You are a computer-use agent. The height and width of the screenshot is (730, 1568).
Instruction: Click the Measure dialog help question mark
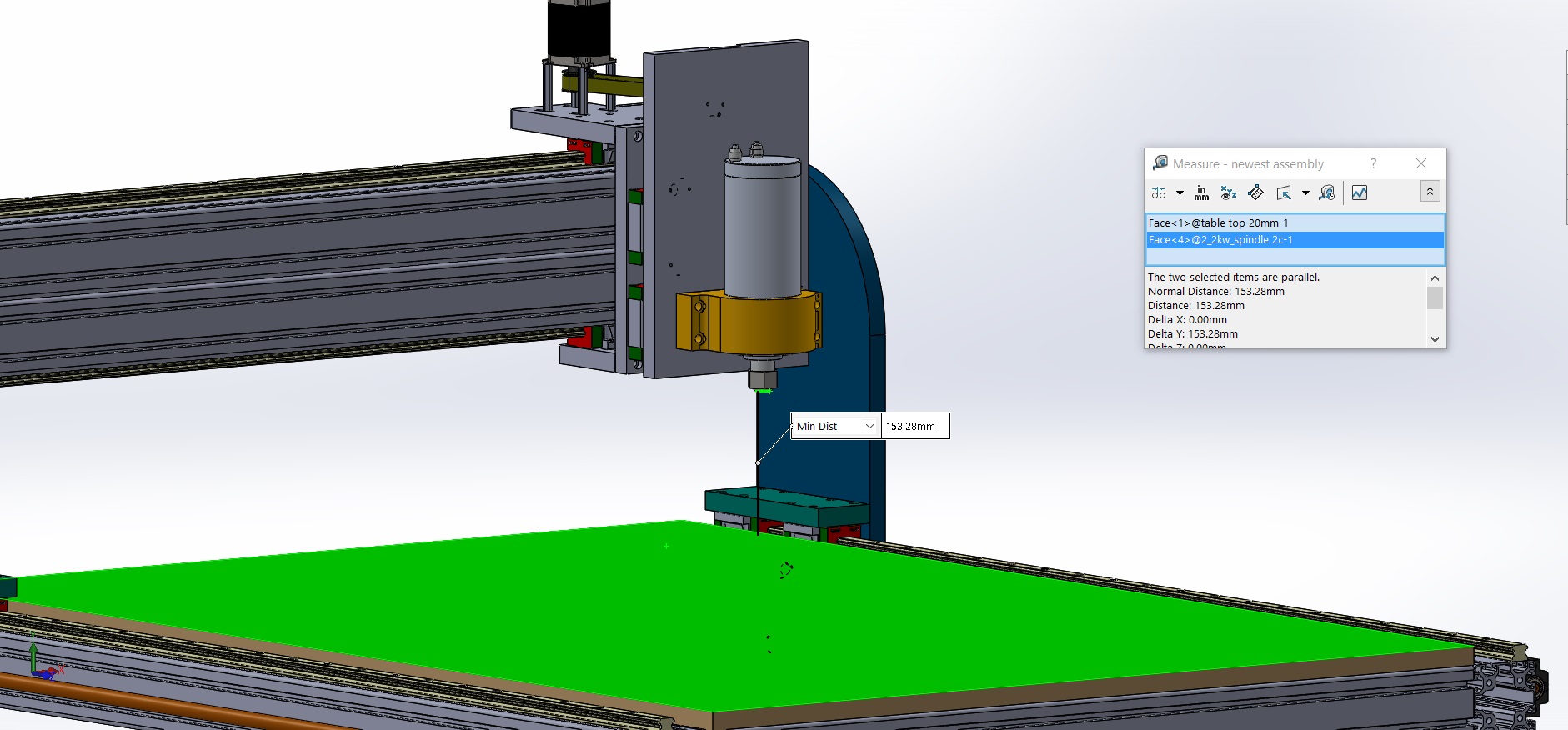pos(1374,163)
